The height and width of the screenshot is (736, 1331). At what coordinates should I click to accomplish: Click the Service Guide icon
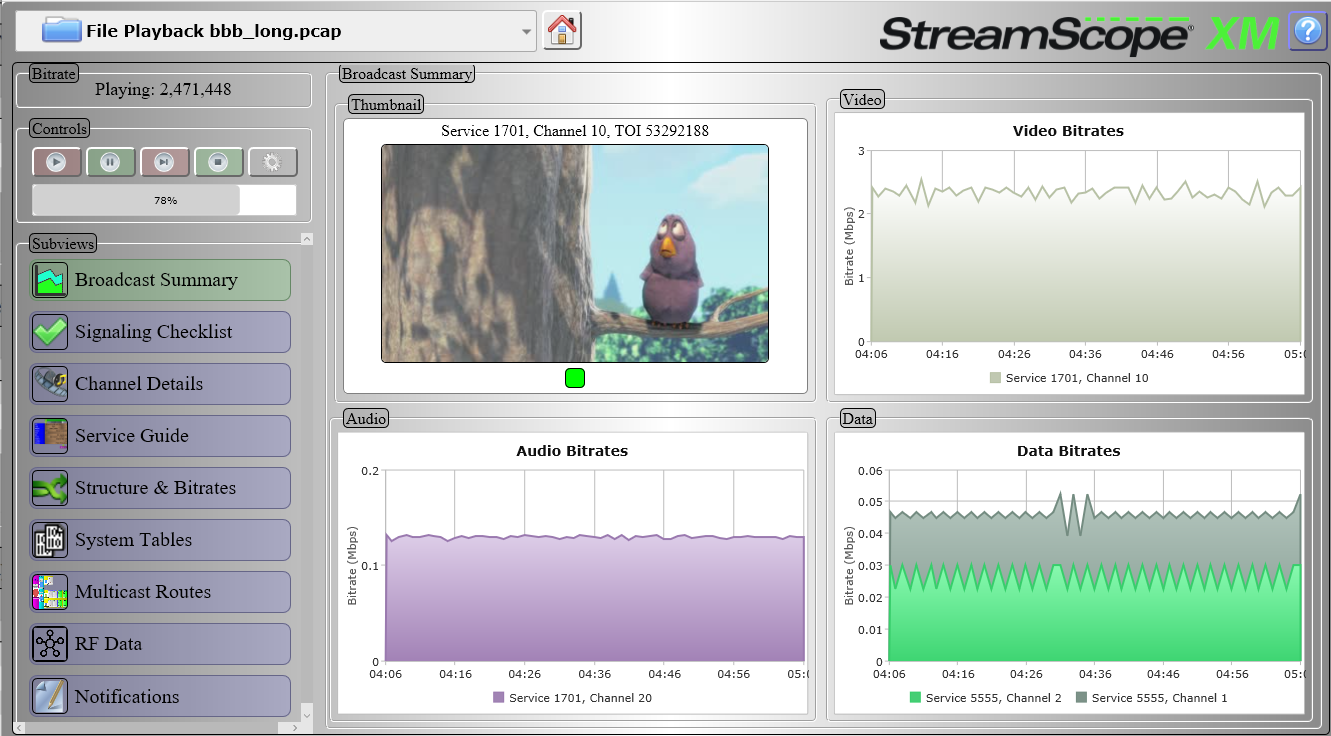pyautogui.click(x=50, y=436)
